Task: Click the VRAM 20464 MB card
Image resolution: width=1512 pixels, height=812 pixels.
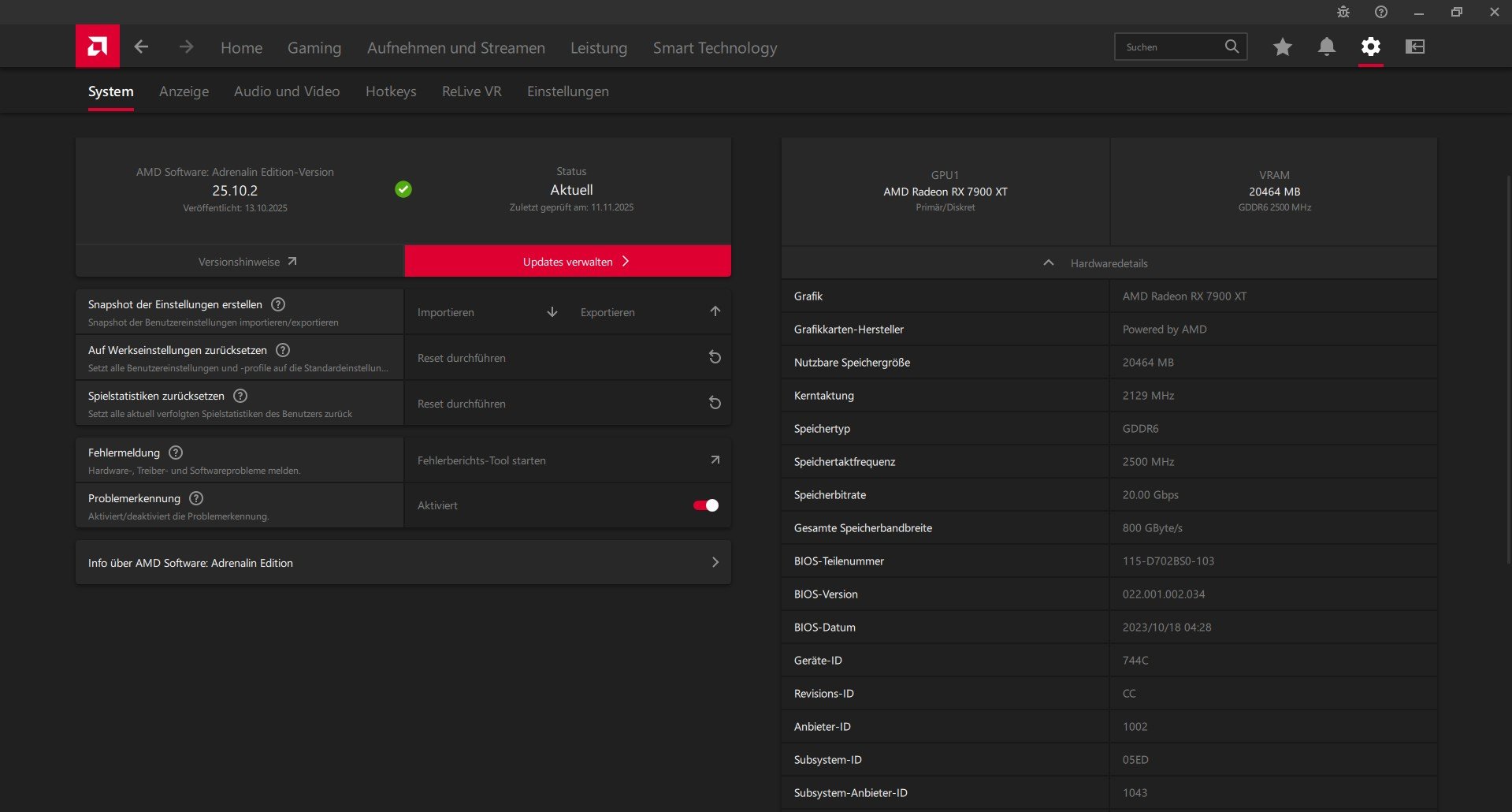Action: [x=1274, y=192]
